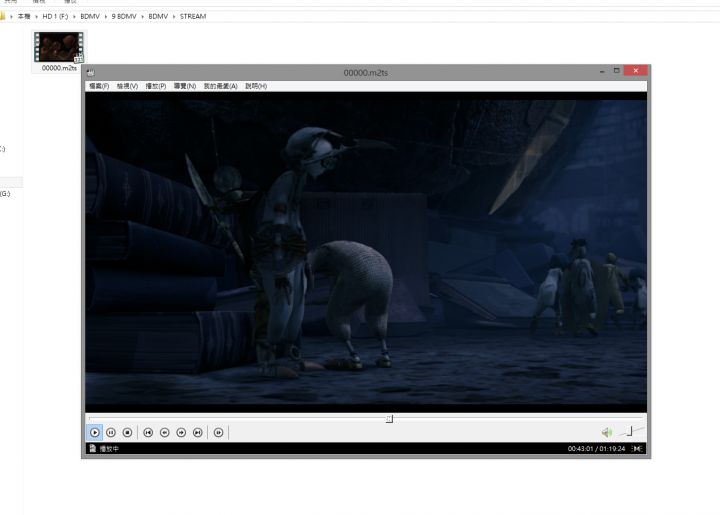
Task: Mute the audio with the speaker icon
Action: coord(607,432)
